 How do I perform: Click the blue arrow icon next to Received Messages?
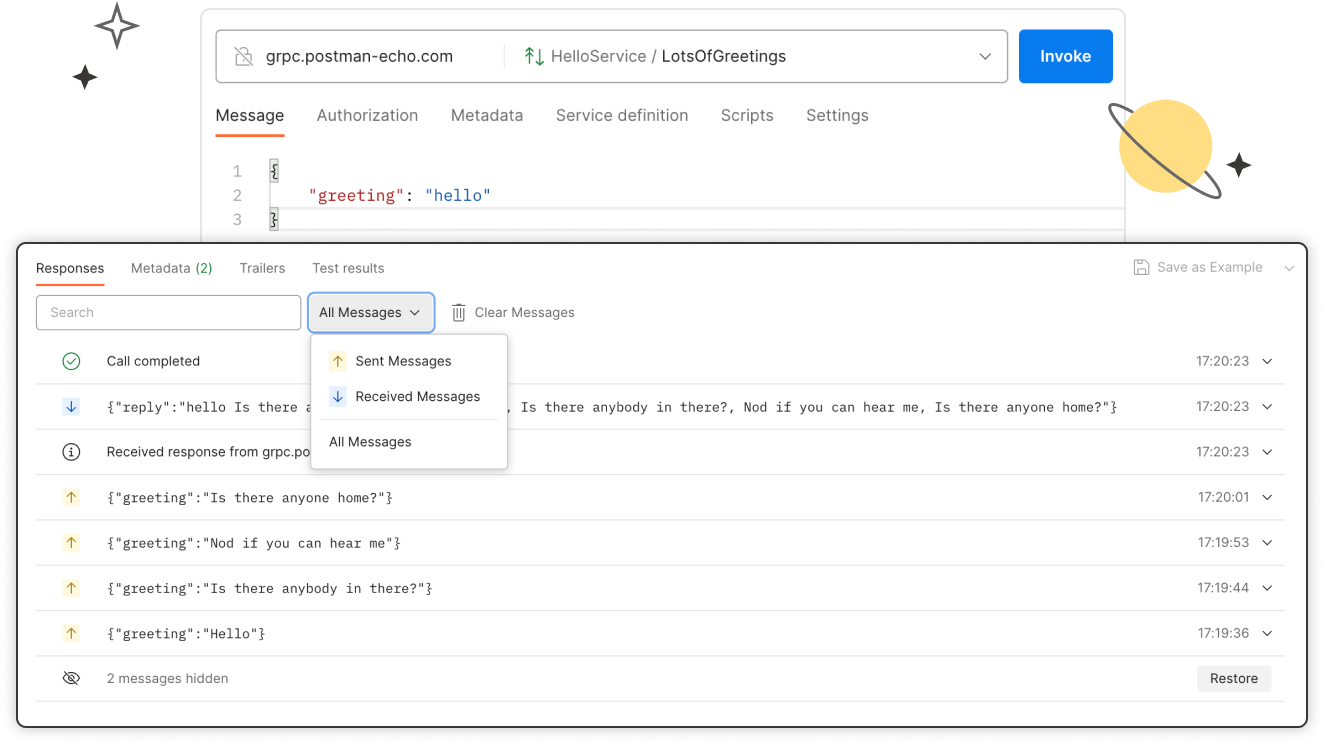click(340, 396)
